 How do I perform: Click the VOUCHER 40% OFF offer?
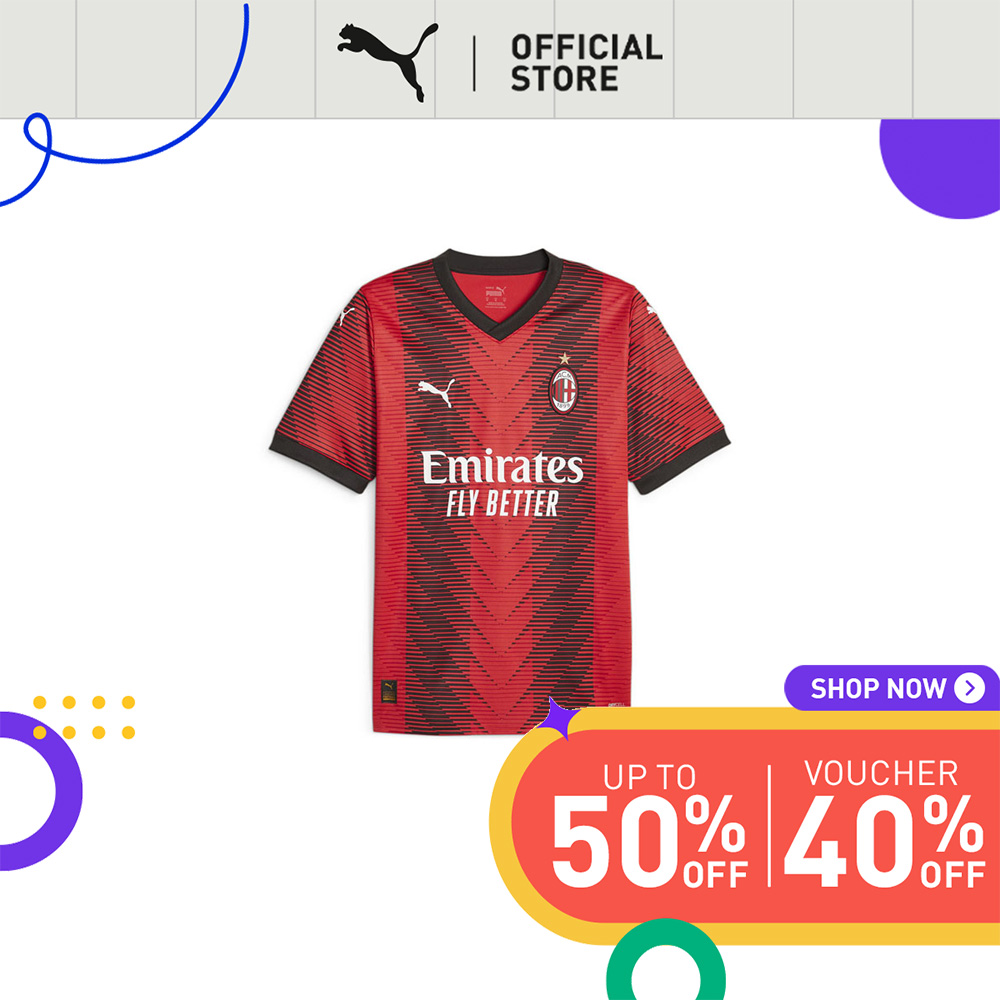[x=885, y=823]
